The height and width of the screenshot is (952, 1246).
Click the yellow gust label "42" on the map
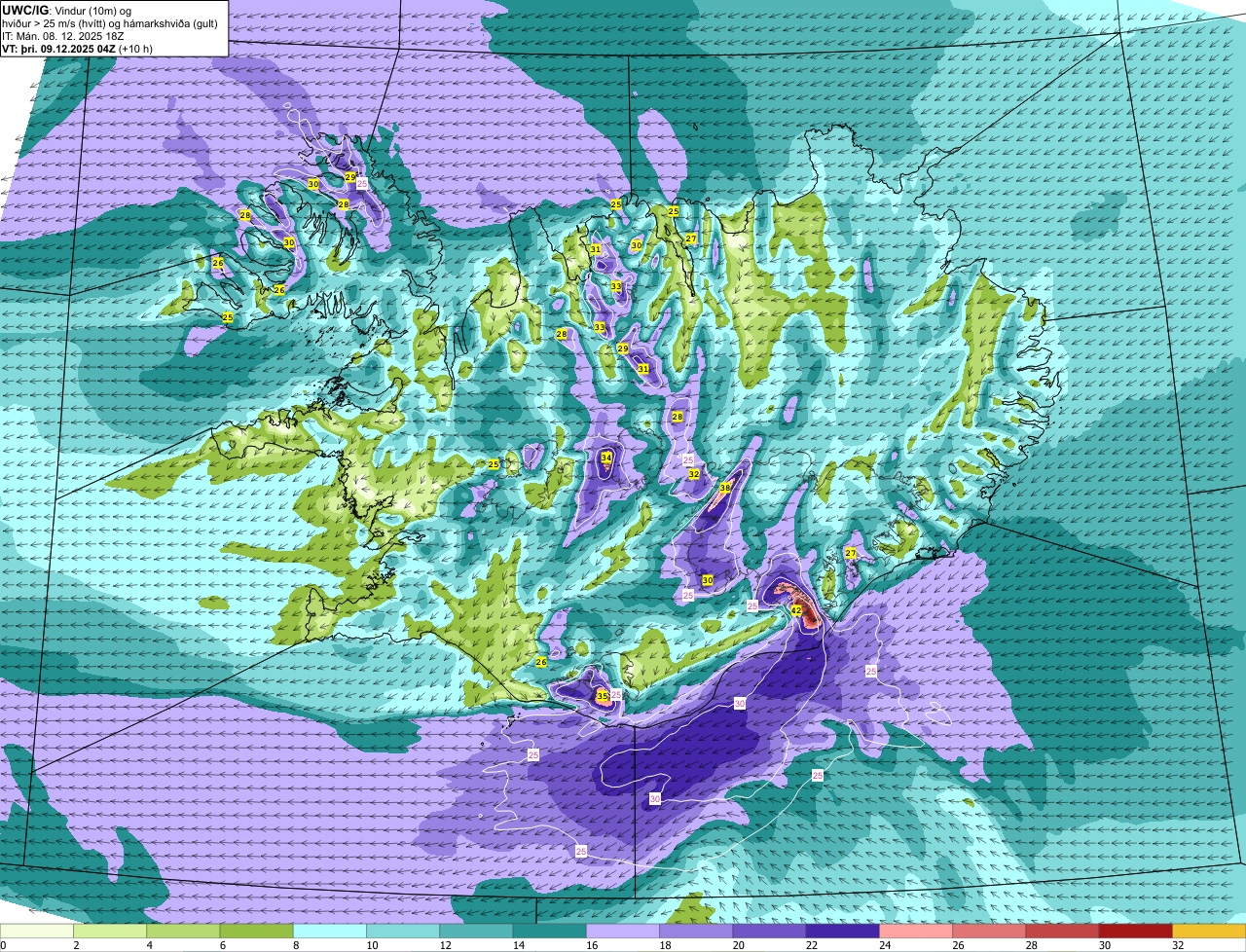click(x=795, y=611)
